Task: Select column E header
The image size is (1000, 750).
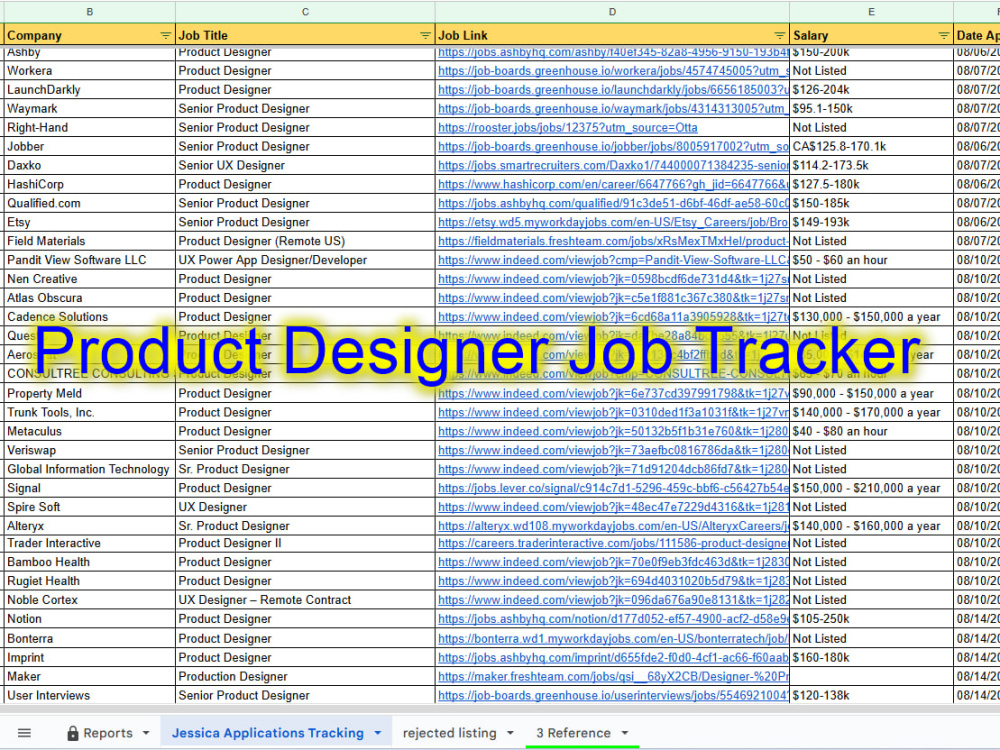Action: [871, 11]
